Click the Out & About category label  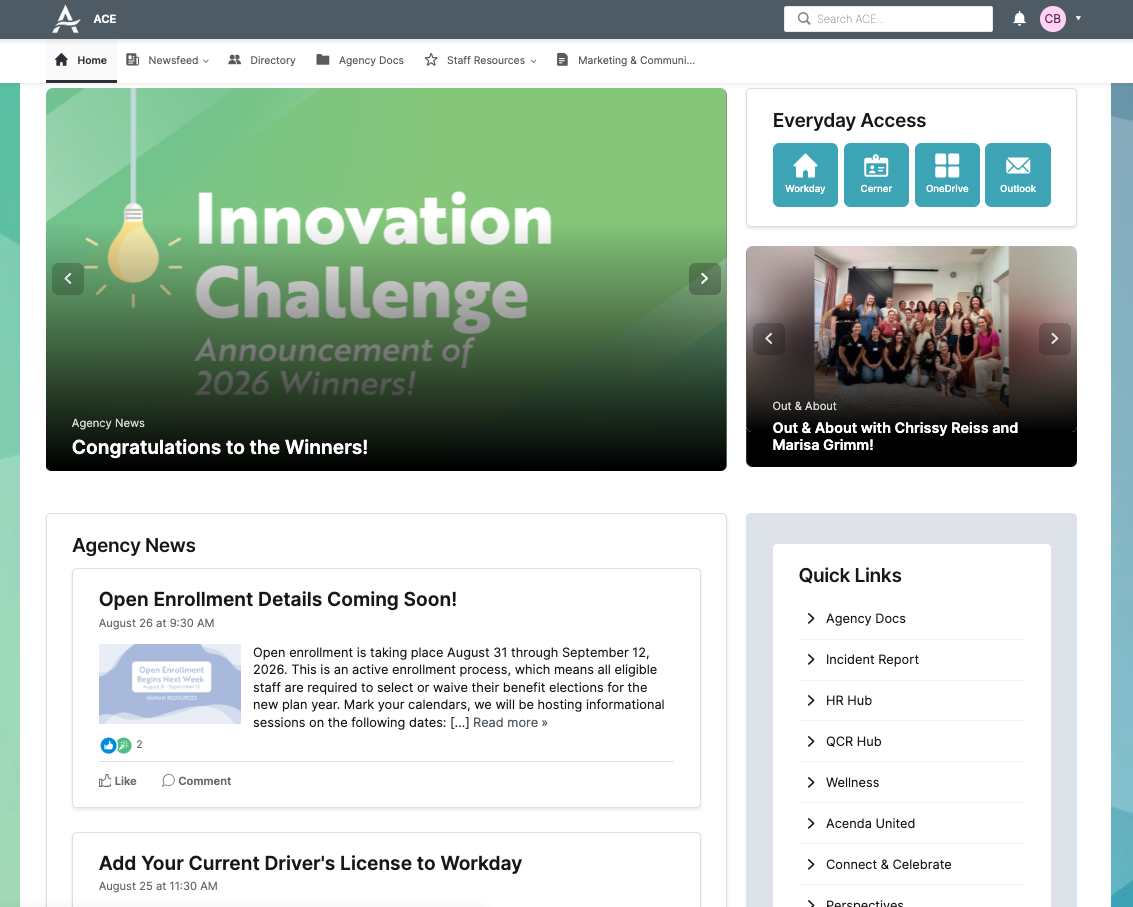point(804,406)
